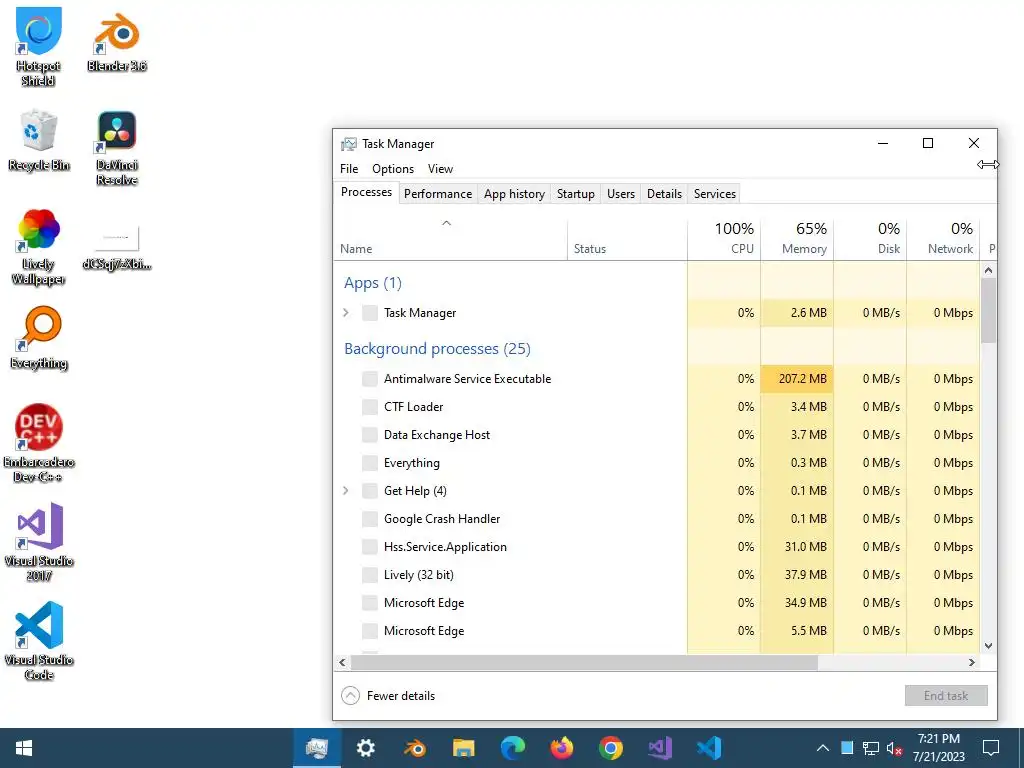Switch to the Services tab
This screenshot has width=1024, height=768.
[x=714, y=194]
